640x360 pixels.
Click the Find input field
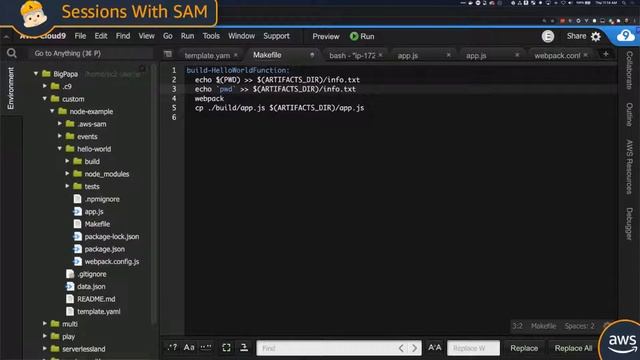[327, 348]
